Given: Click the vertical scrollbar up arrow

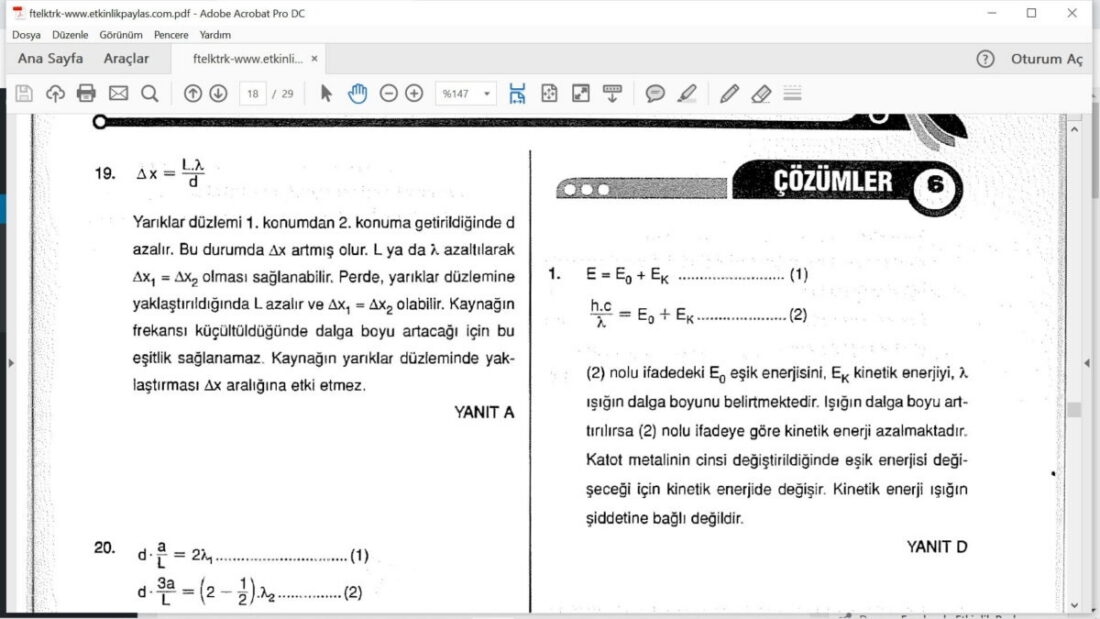Looking at the screenshot, I should coord(1074,130).
